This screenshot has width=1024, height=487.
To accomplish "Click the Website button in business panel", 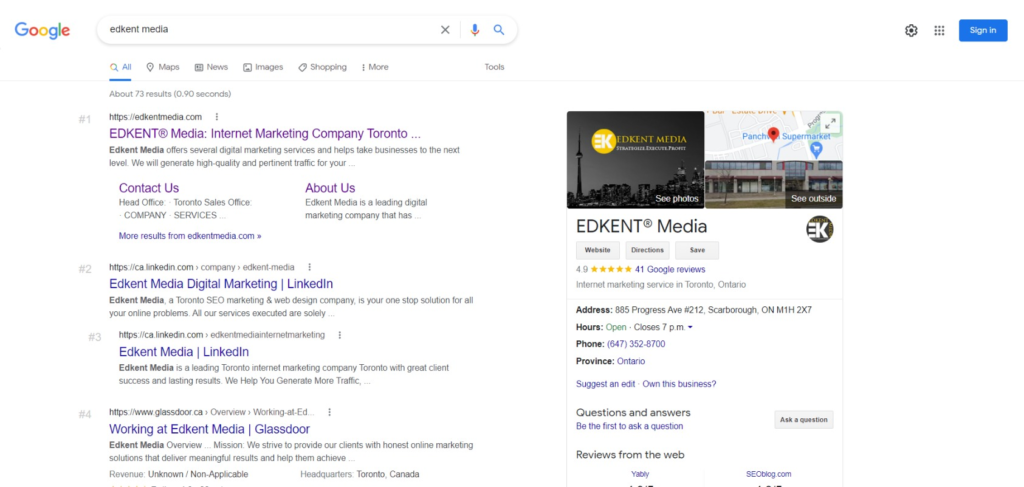I will (598, 250).
